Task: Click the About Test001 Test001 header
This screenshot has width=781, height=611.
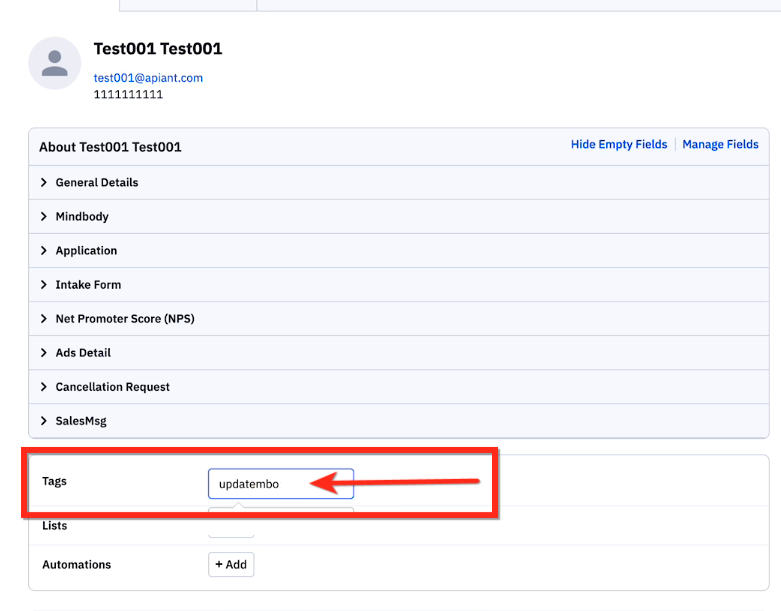Action: 110,147
